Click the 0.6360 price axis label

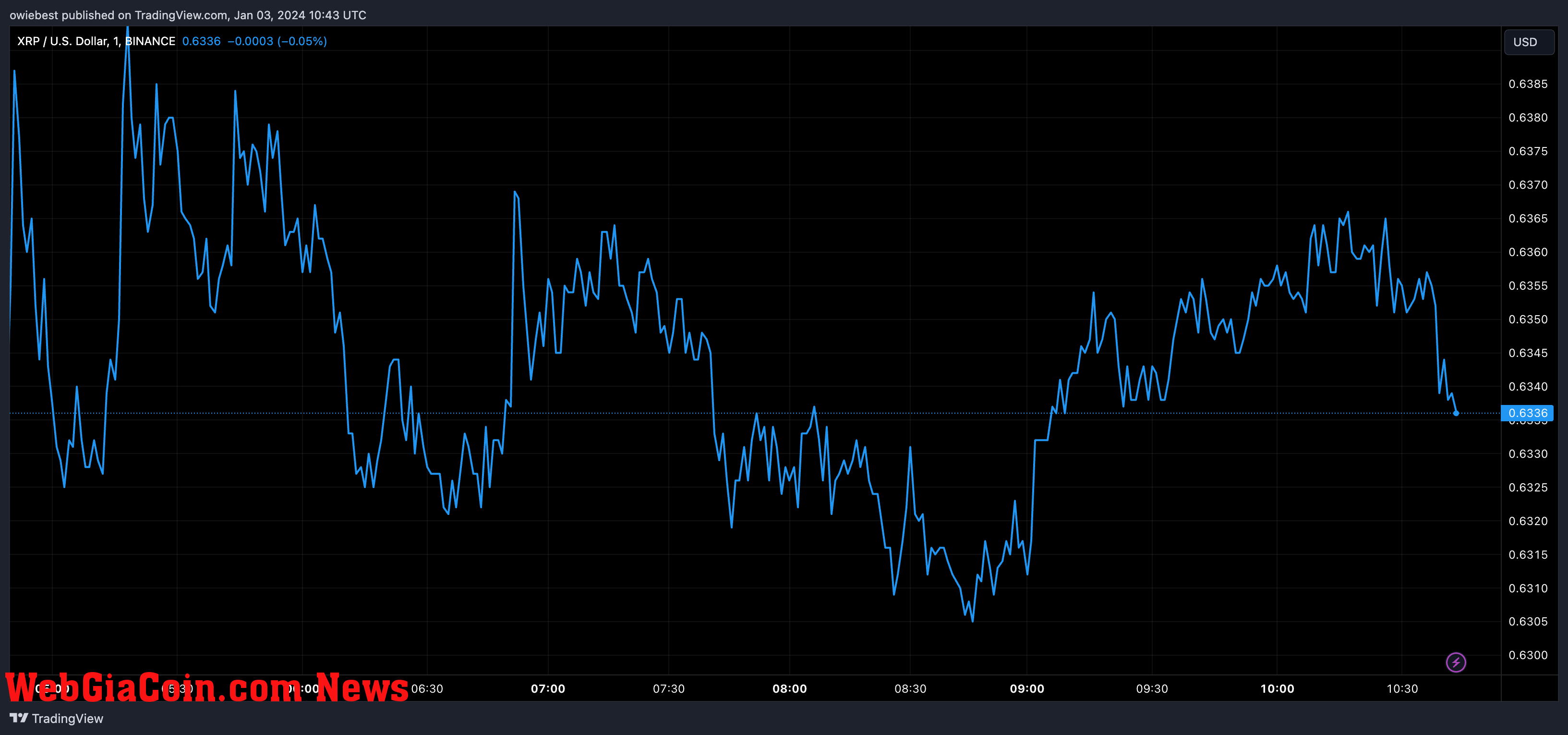1528,252
